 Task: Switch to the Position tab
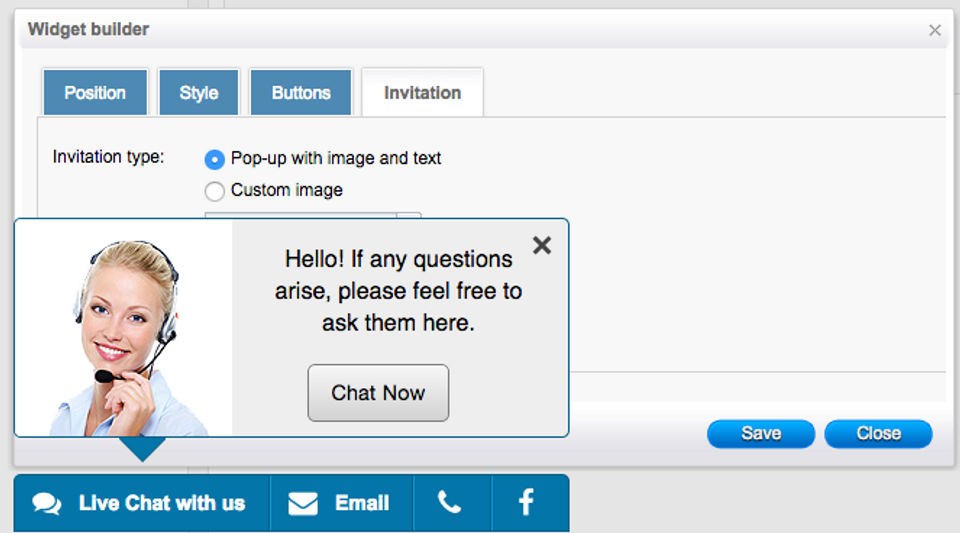pyautogui.click(x=95, y=93)
